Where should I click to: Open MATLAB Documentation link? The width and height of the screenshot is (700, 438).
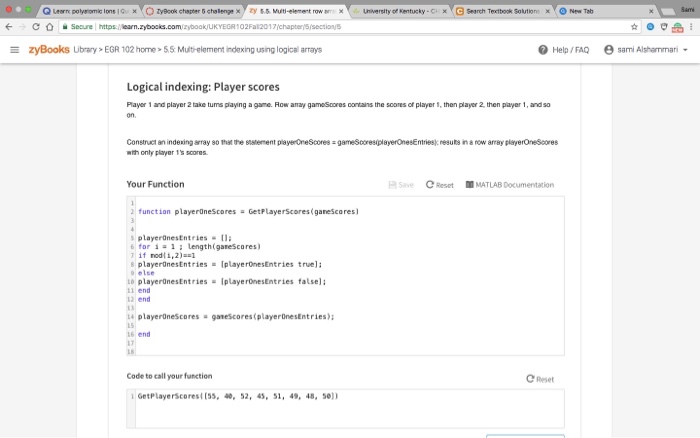pos(509,185)
